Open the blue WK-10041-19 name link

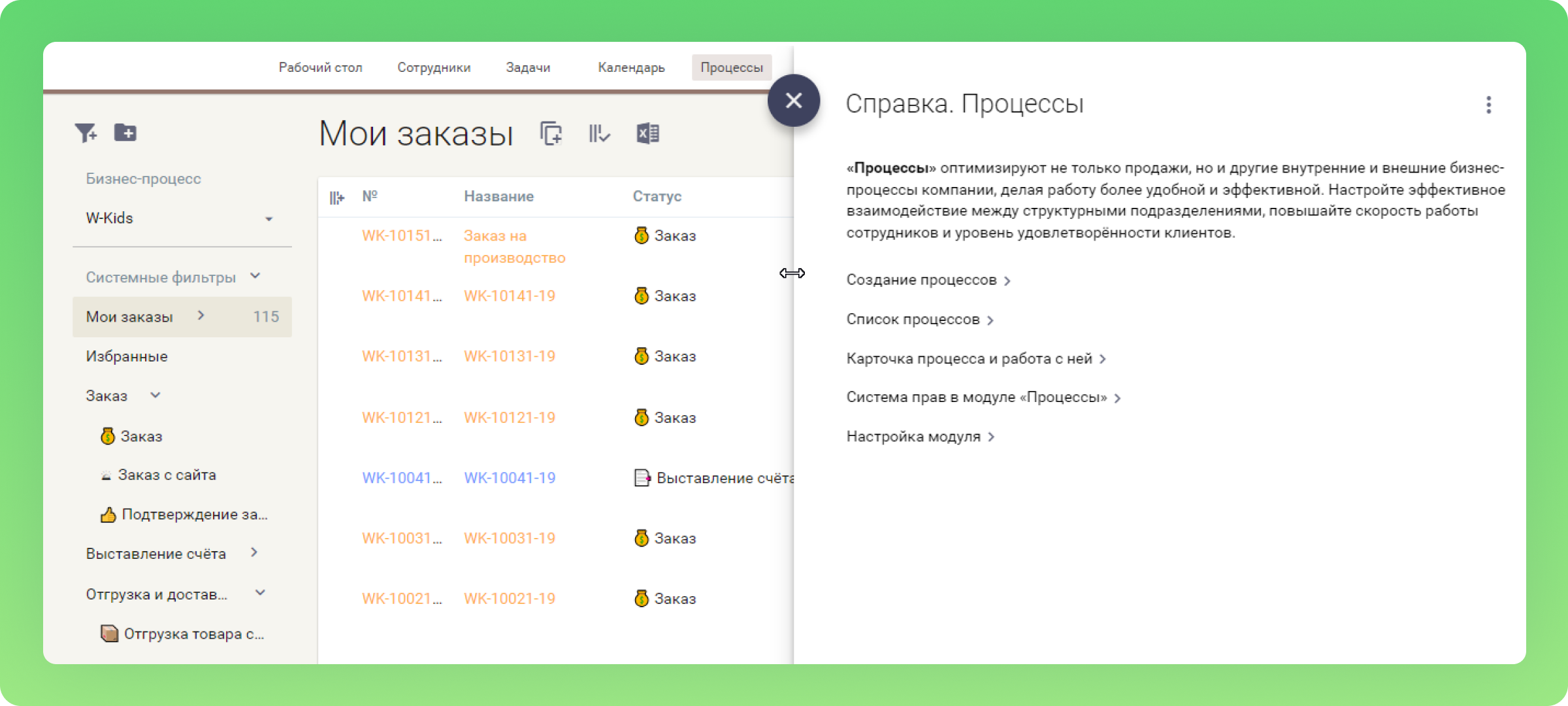510,478
